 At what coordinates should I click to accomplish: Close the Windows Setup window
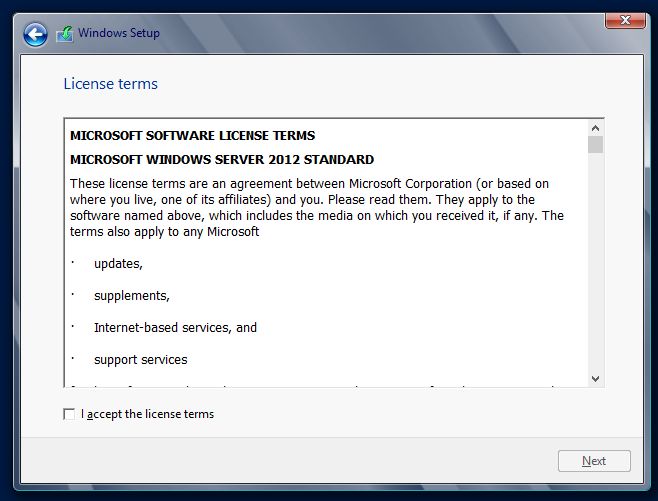point(625,20)
